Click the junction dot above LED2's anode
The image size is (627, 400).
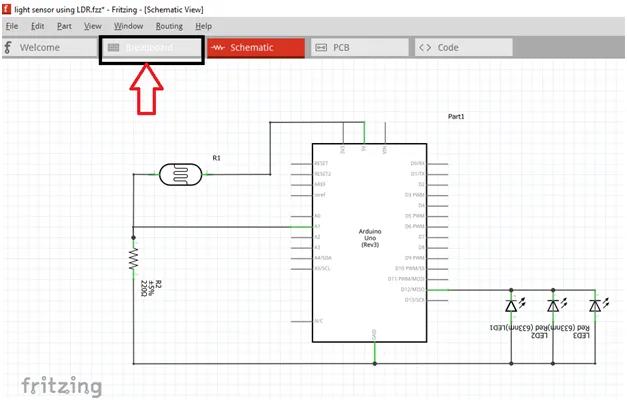[x=553, y=290]
